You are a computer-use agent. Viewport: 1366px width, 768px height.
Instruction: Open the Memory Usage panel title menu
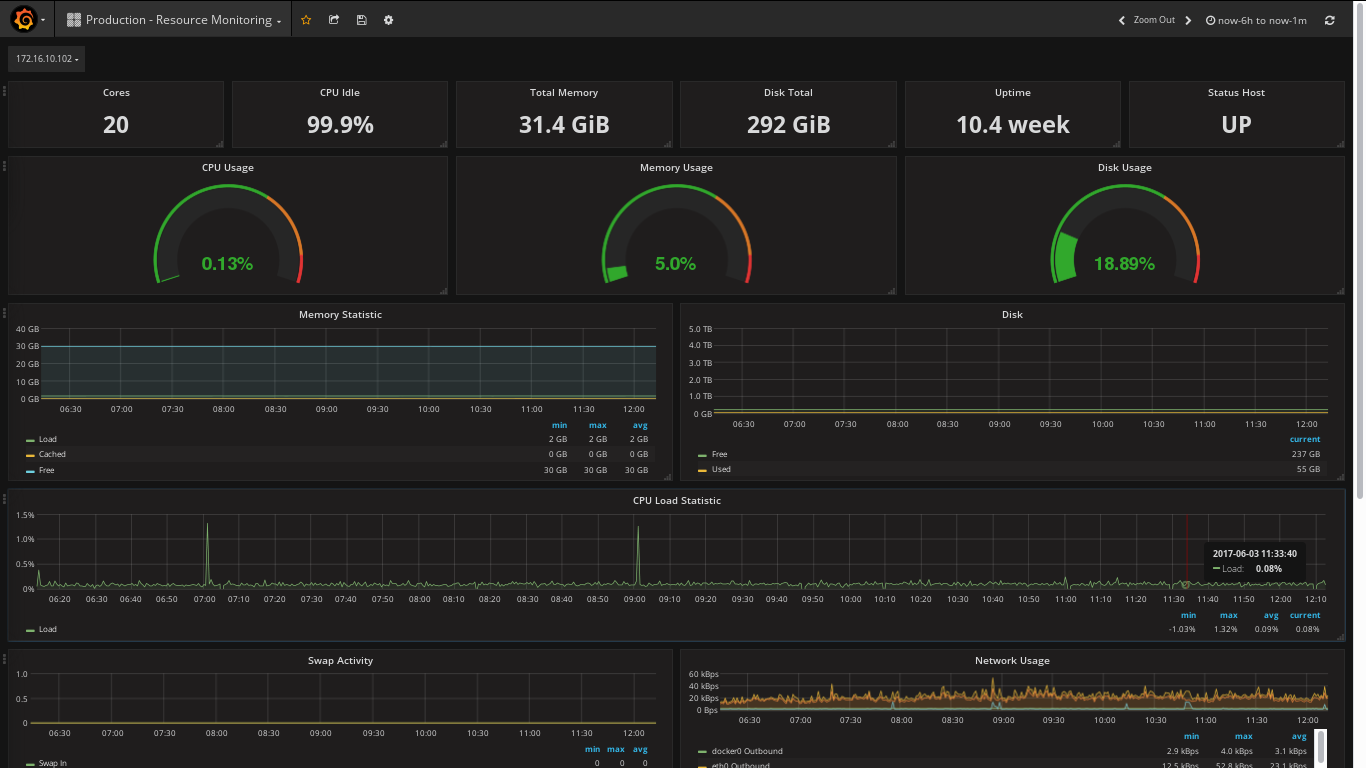[676, 167]
